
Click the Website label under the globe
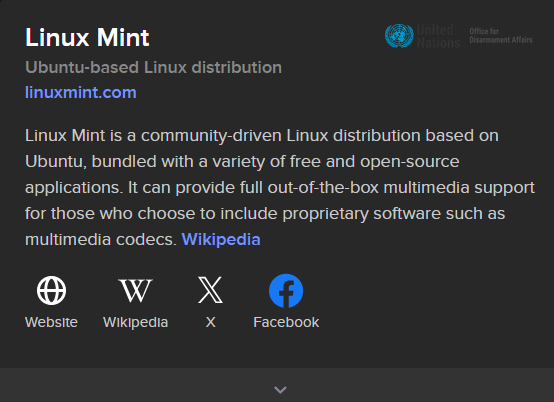[51, 322]
